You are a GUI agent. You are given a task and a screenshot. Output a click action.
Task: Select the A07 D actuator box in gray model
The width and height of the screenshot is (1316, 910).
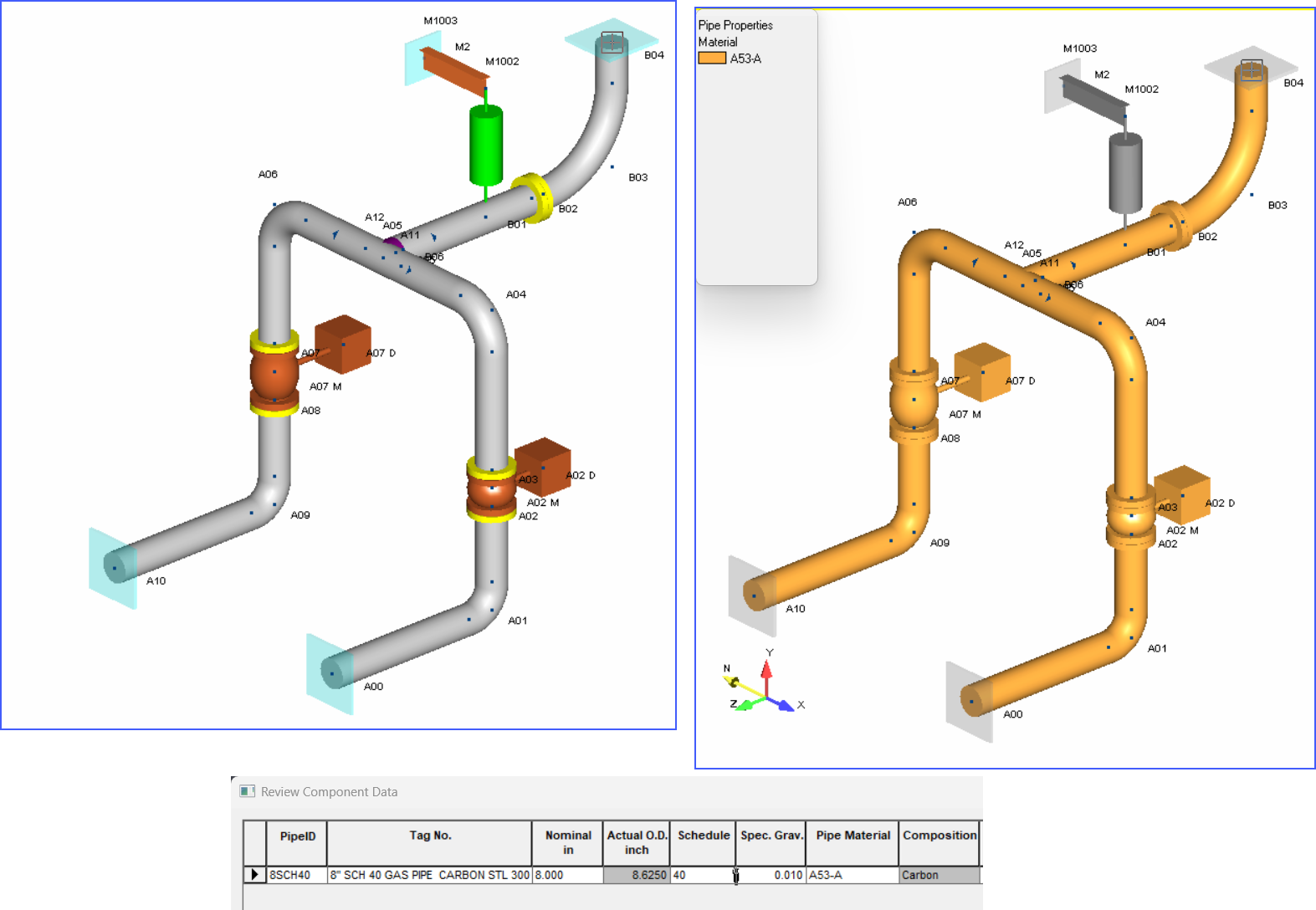tap(343, 344)
